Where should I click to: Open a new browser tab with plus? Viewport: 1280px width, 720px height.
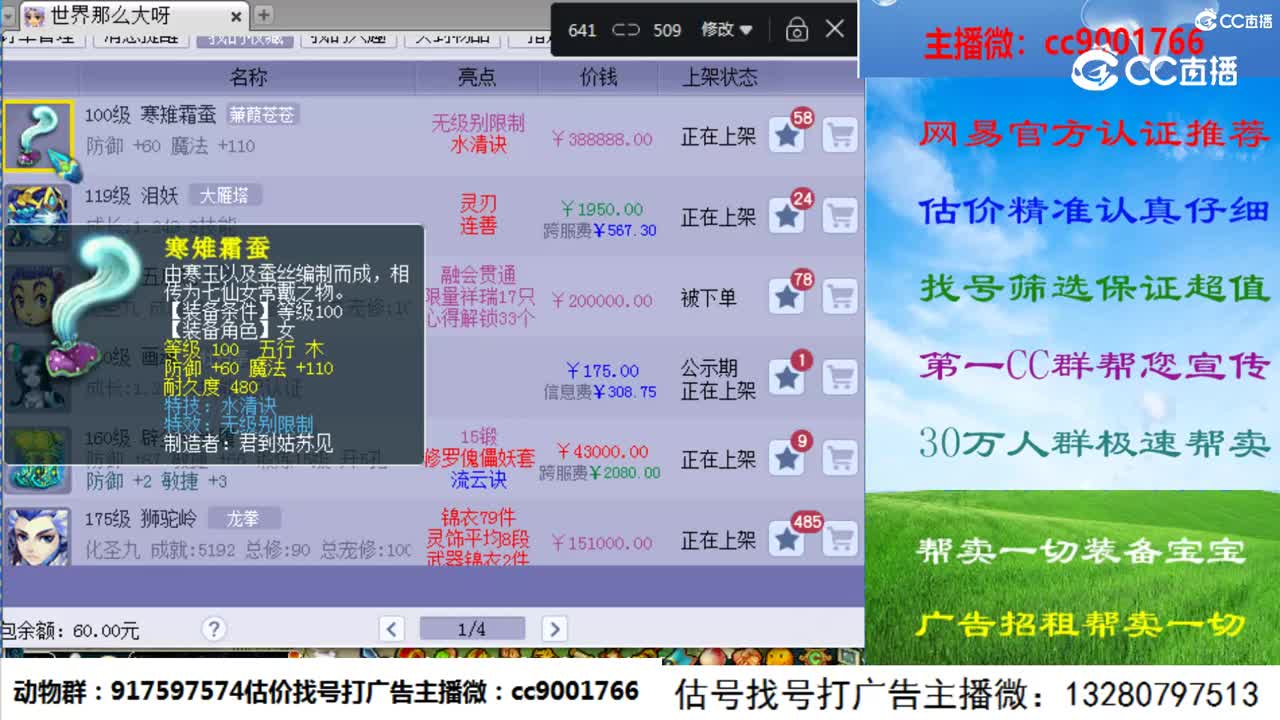[x=264, y=15]
